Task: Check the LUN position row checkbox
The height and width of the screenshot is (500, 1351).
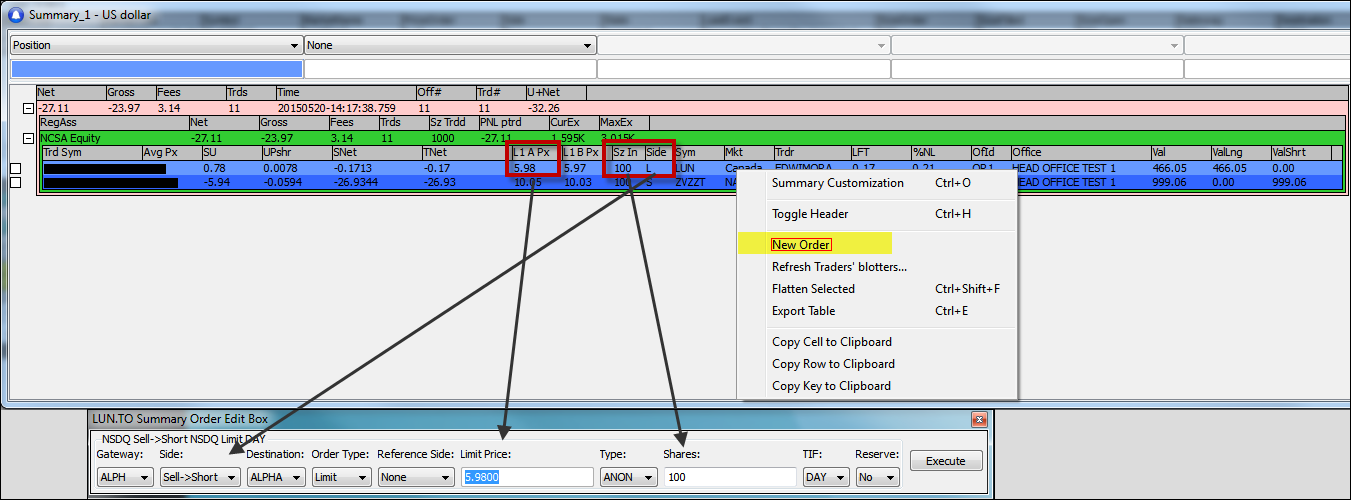Action: click(x=15, y=168)
